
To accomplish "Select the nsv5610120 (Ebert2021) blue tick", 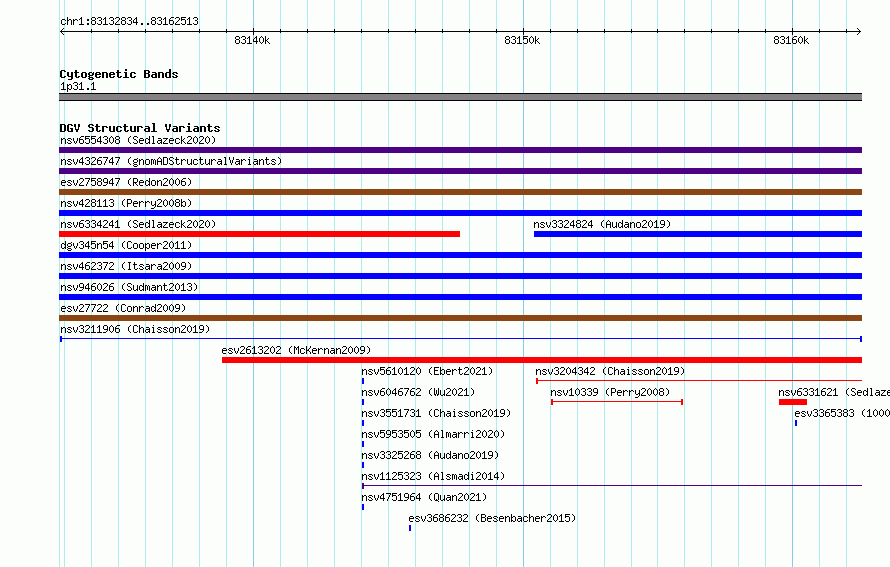I will point(363,381).
